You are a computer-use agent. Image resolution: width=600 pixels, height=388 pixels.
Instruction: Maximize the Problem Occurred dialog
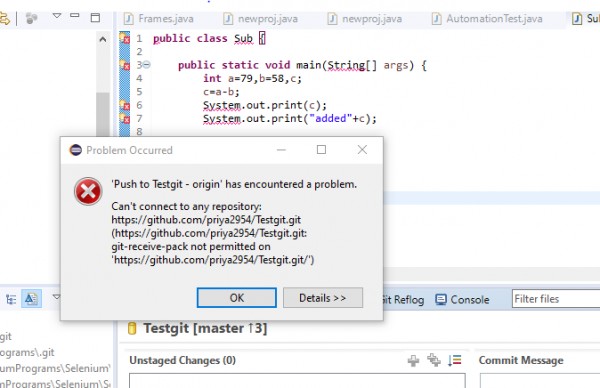pos(321,150)
